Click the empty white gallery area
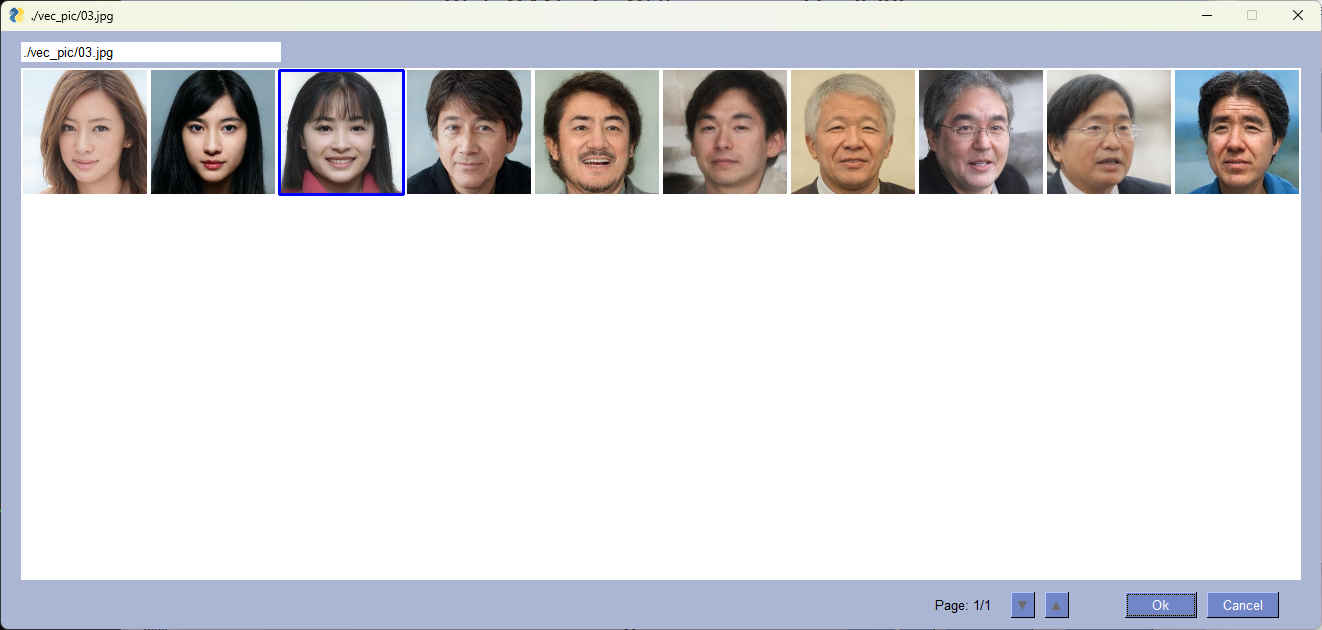 pos(660,390)
